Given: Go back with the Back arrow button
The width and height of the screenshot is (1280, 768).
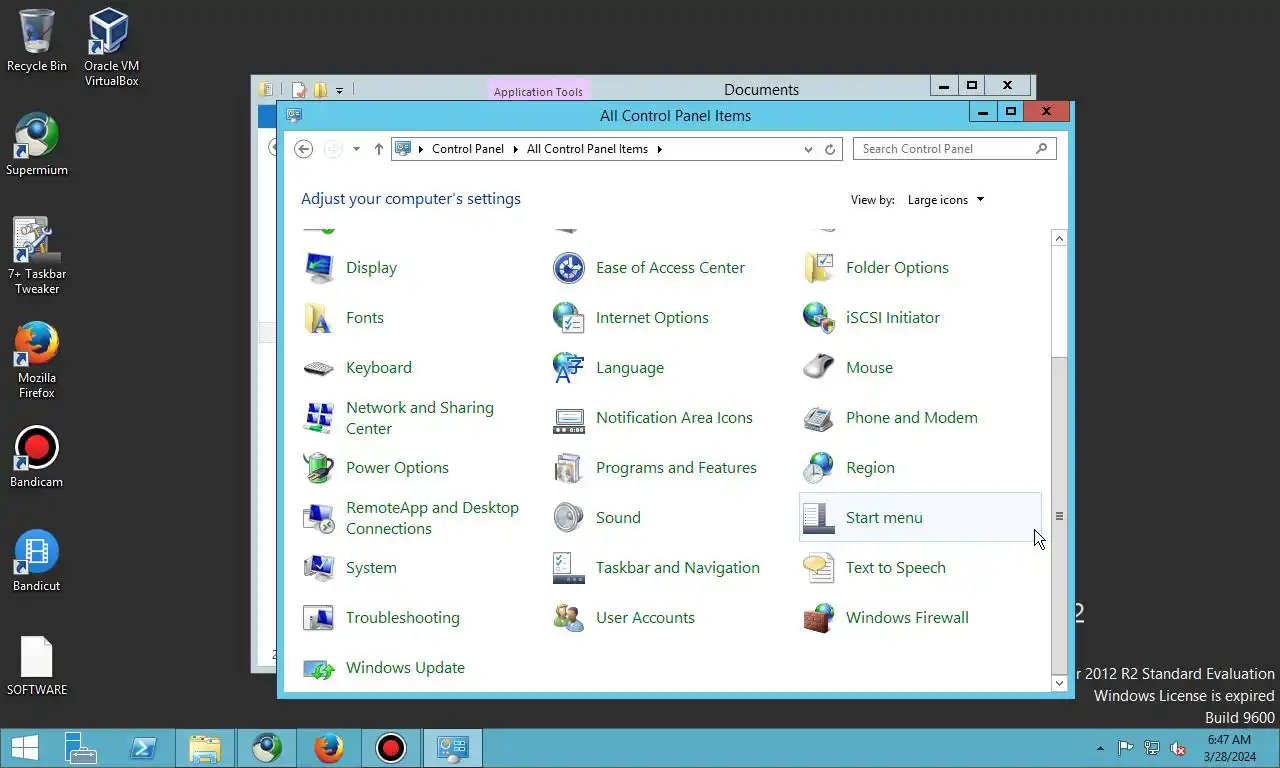Looking at the screenshot, I should point(304,149).
